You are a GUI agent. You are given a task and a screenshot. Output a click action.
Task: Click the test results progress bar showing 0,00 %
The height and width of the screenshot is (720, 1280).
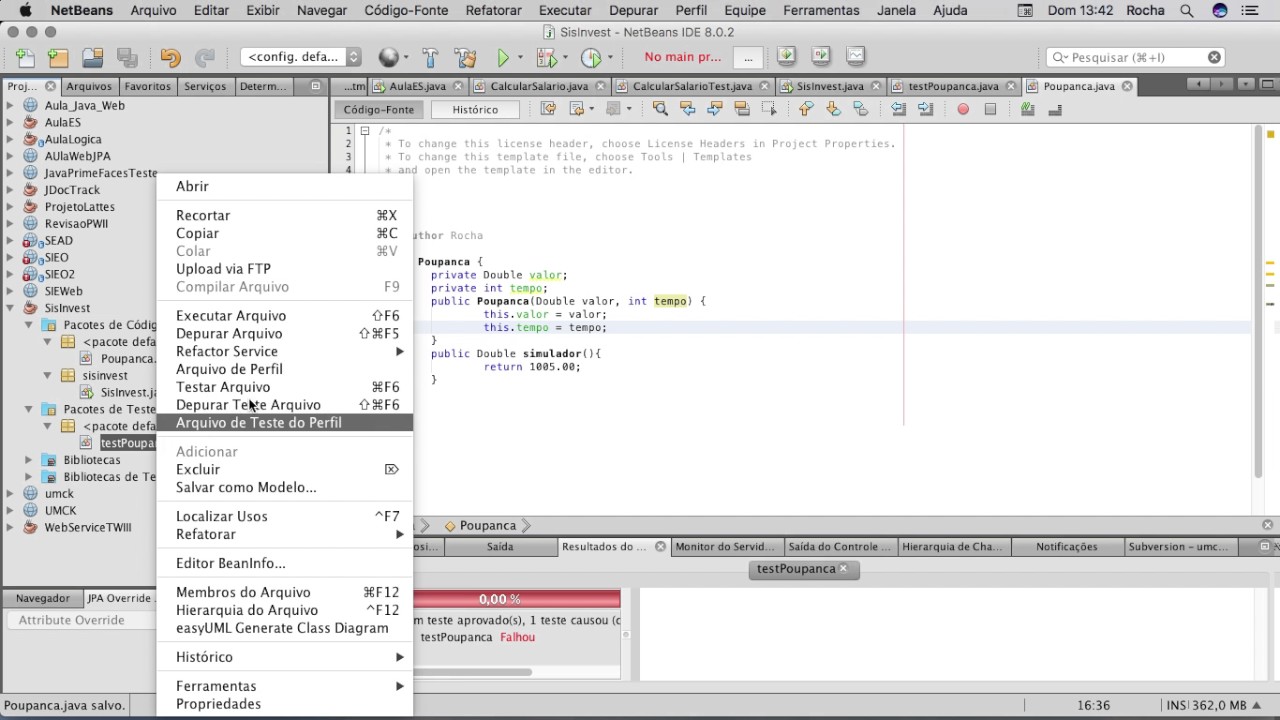pyautogui.click(x=517, y=599)
